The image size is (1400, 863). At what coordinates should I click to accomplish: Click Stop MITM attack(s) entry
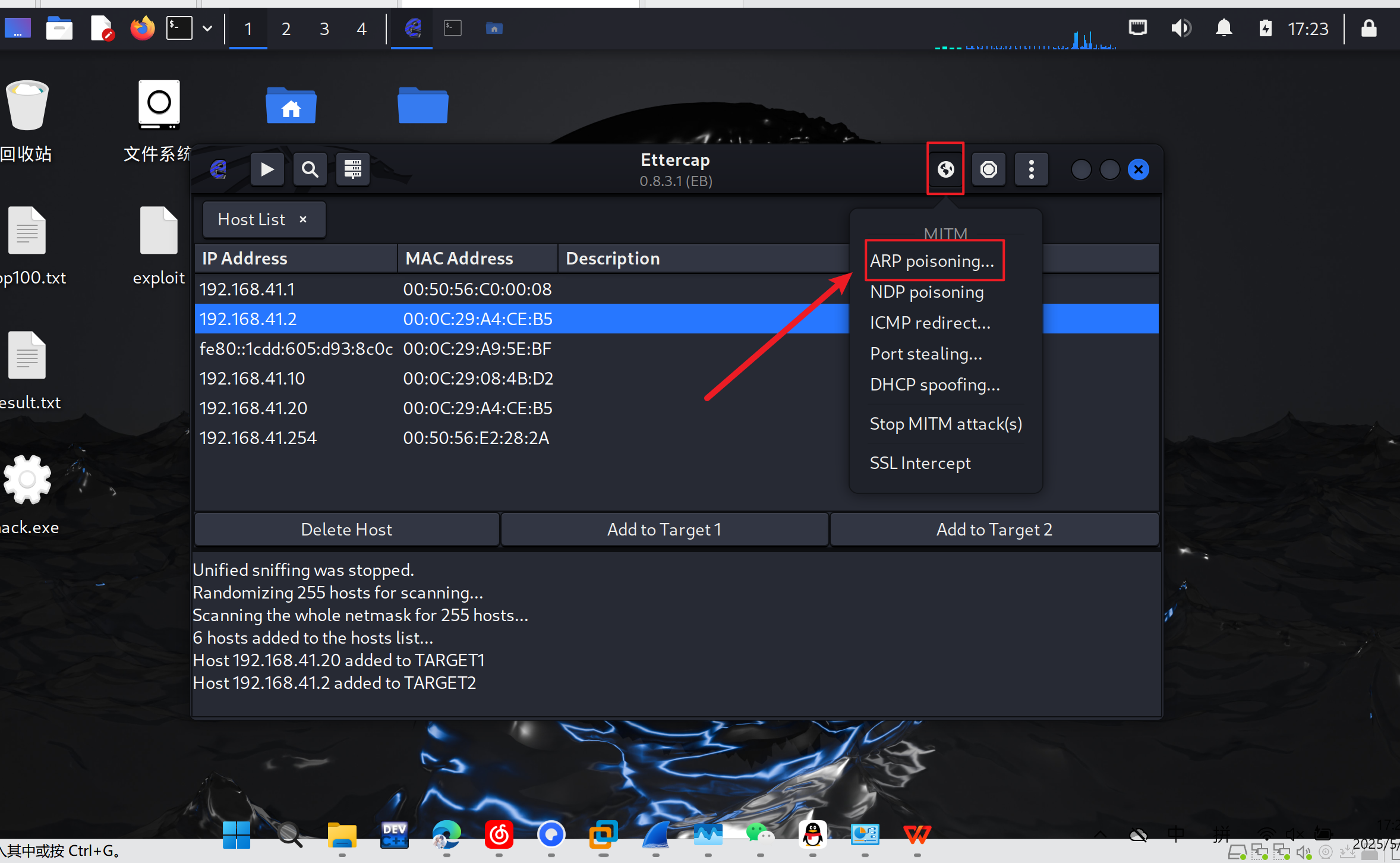click(946, 424)
